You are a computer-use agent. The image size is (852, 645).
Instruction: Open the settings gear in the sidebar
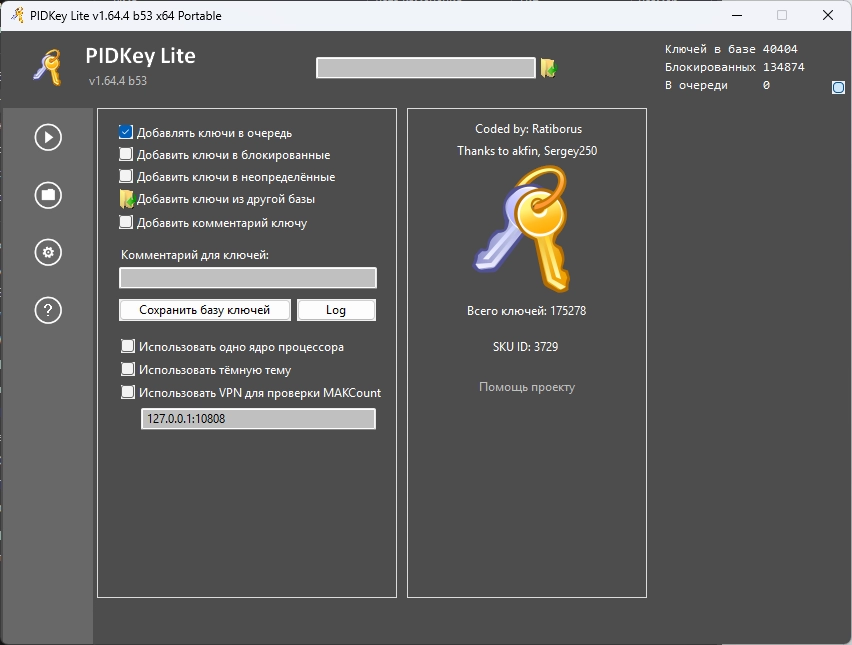click(x=48, y=252)
